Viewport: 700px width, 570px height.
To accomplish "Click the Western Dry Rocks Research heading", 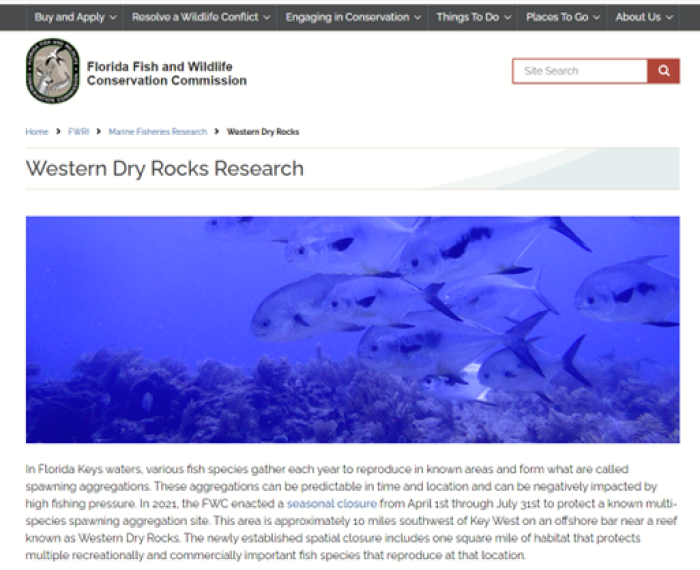I will pyautogui.click(x=165, y=169).
